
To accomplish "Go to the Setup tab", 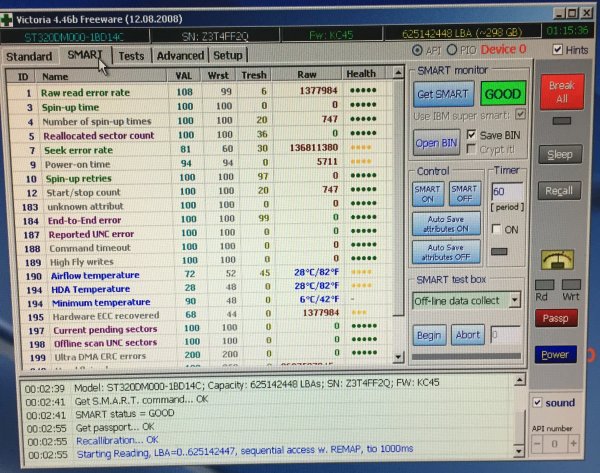I will (x=228, y=55).
